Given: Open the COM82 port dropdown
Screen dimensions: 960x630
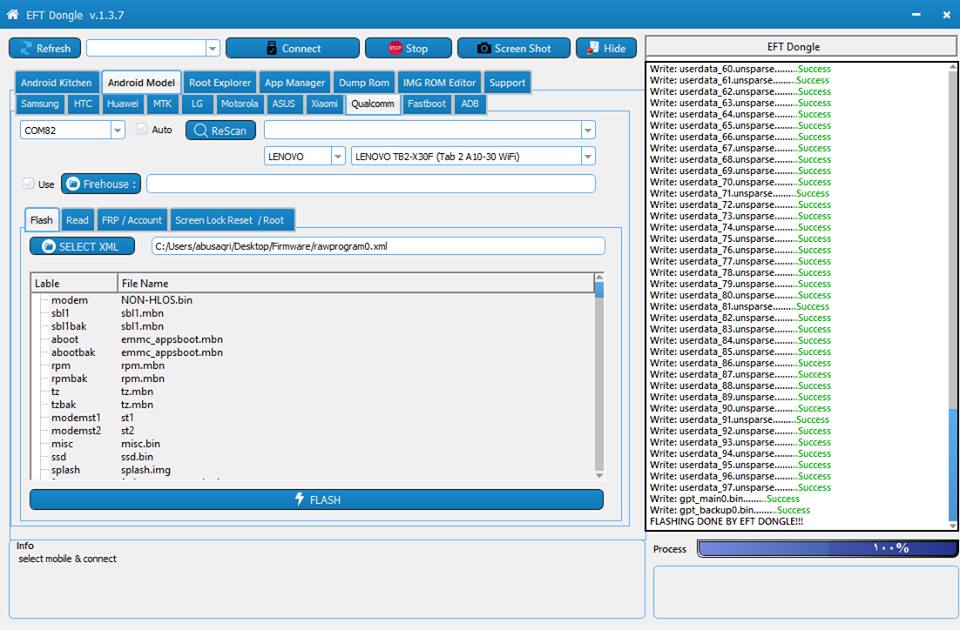Looking at the screenshot, I should (x=117, y=130).
